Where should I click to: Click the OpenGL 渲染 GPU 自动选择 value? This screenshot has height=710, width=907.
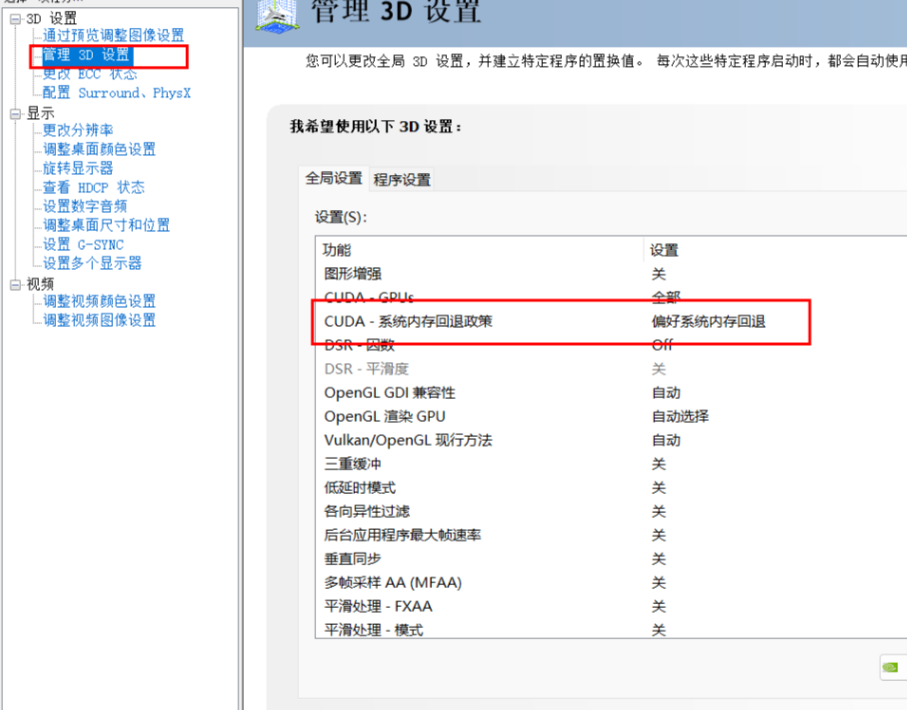tap(680, 416)
